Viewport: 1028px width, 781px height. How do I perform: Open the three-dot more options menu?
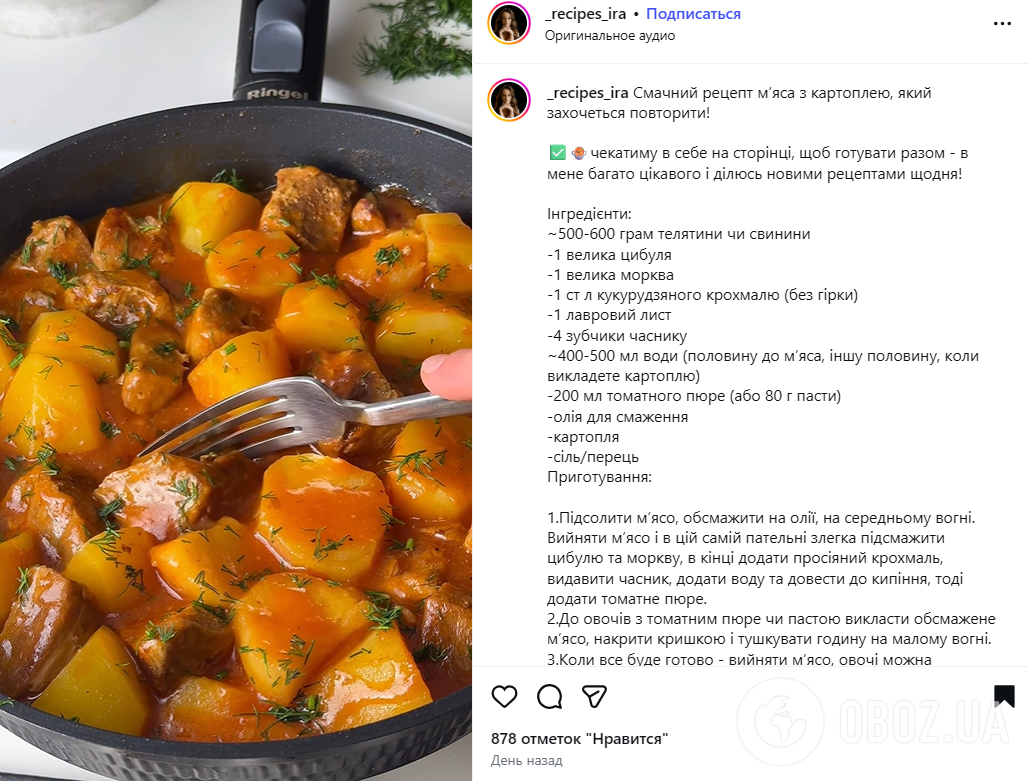tap(1002, 23)
